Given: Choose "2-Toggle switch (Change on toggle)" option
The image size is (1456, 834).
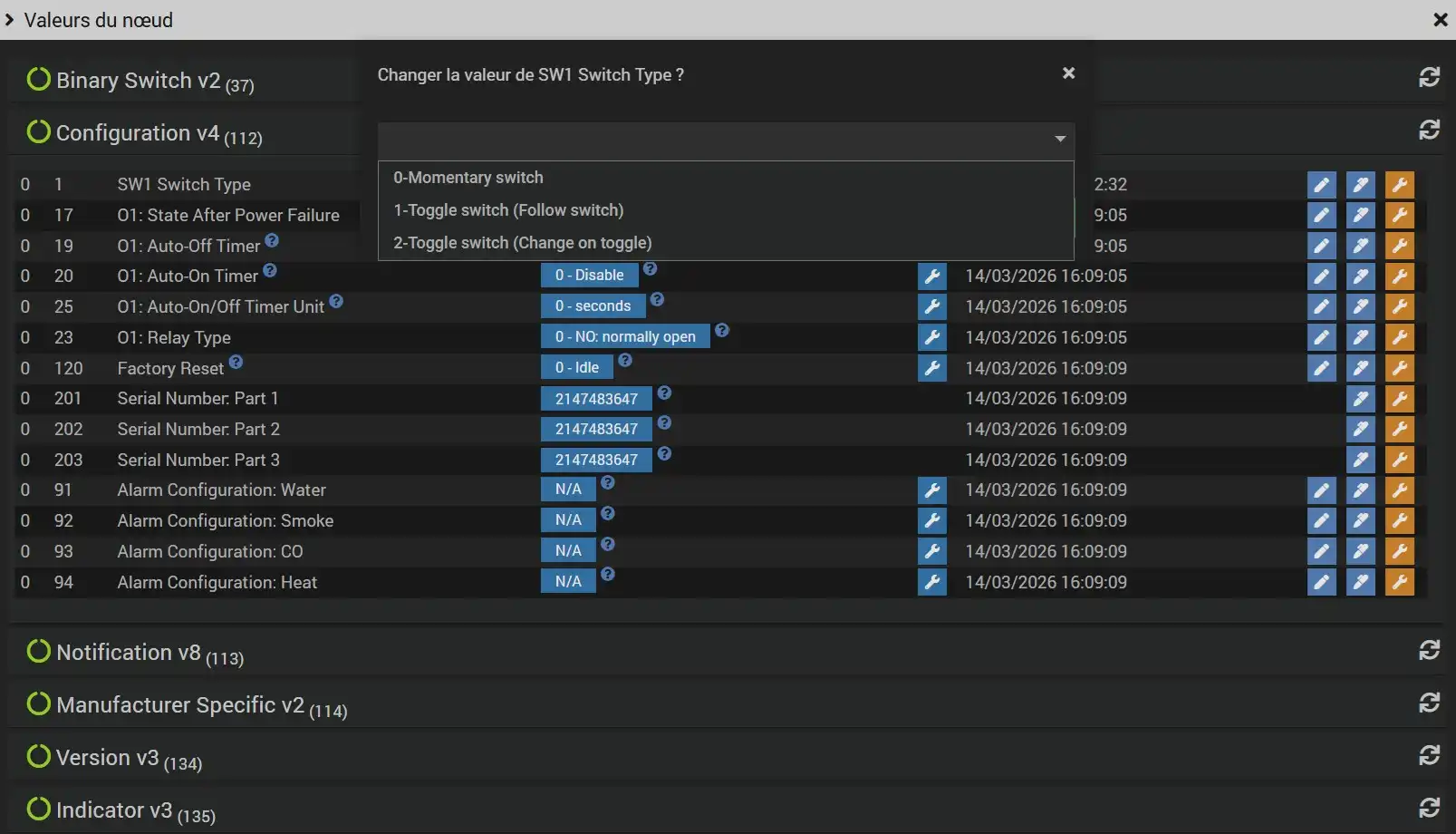Looking at the screenshot, I should click(522, 243).
